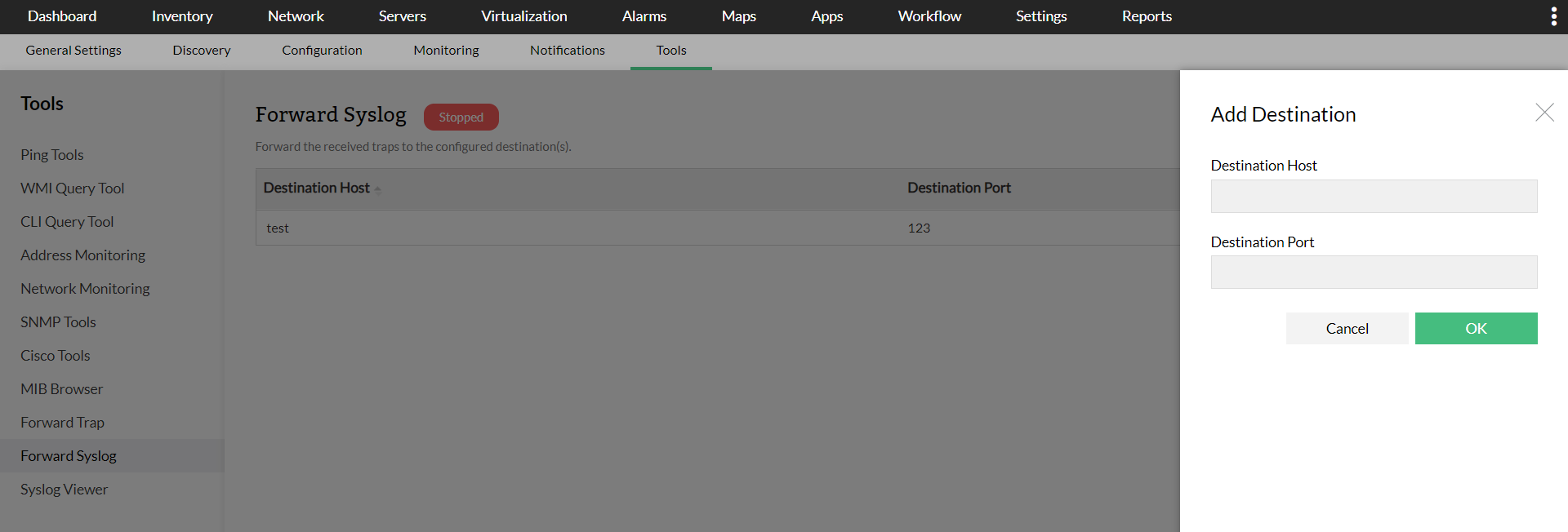Viewport: 1568px width, 532px height.
Task: Select the Monitoring tab
Action: pos(446,51)
